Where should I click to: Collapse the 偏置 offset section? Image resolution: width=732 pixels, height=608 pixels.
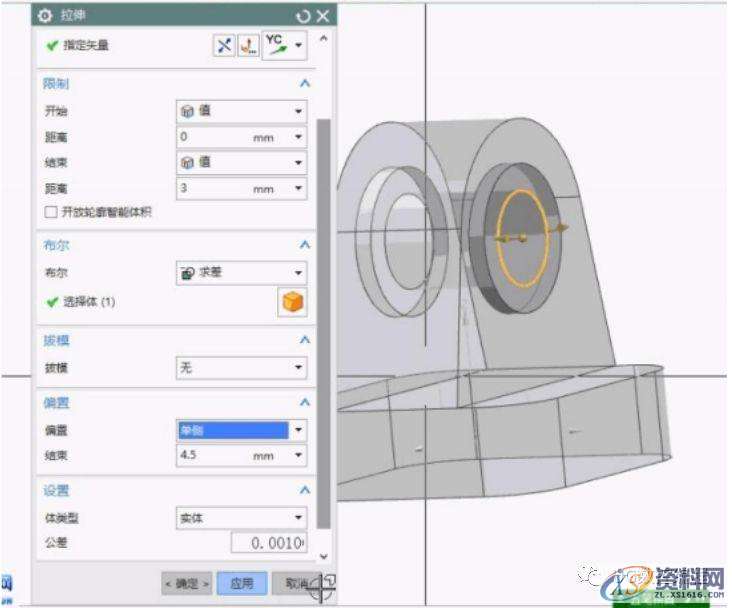[305, 403]
